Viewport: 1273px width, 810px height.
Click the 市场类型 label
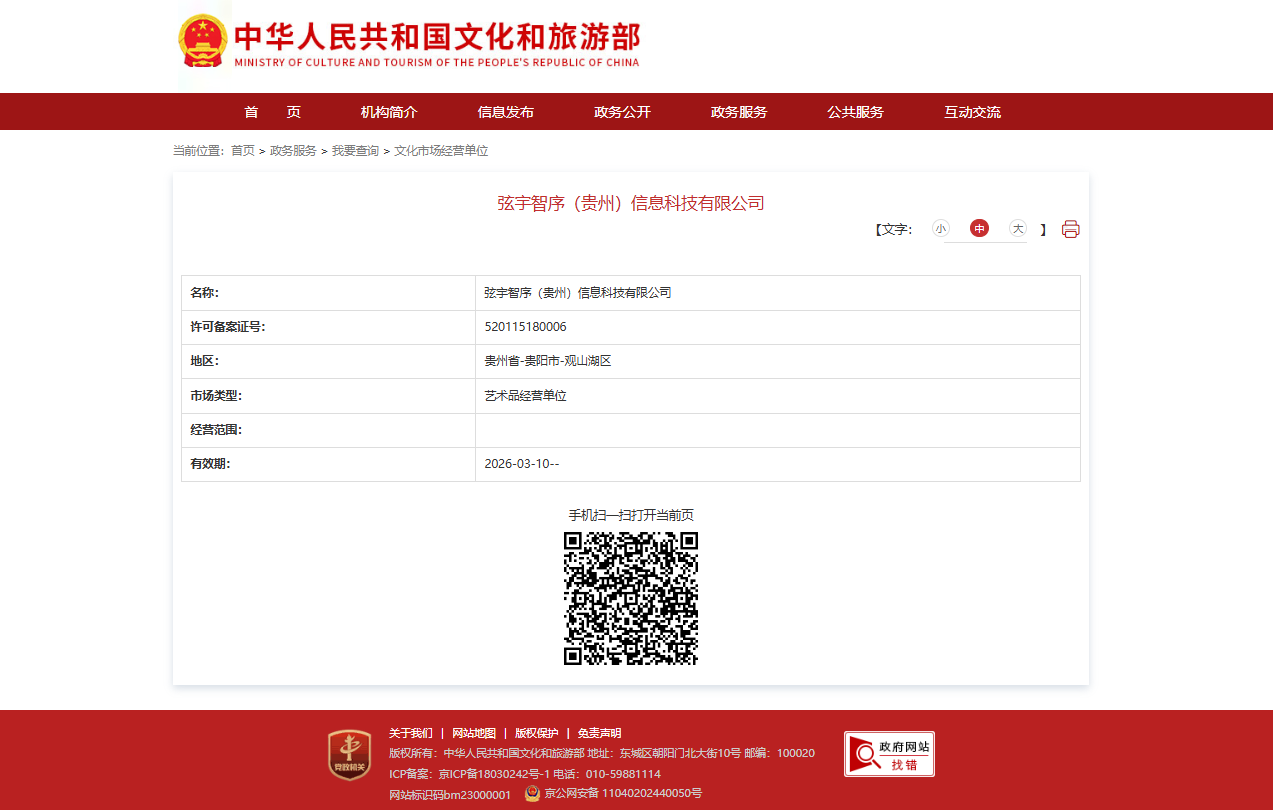[216, 396]
